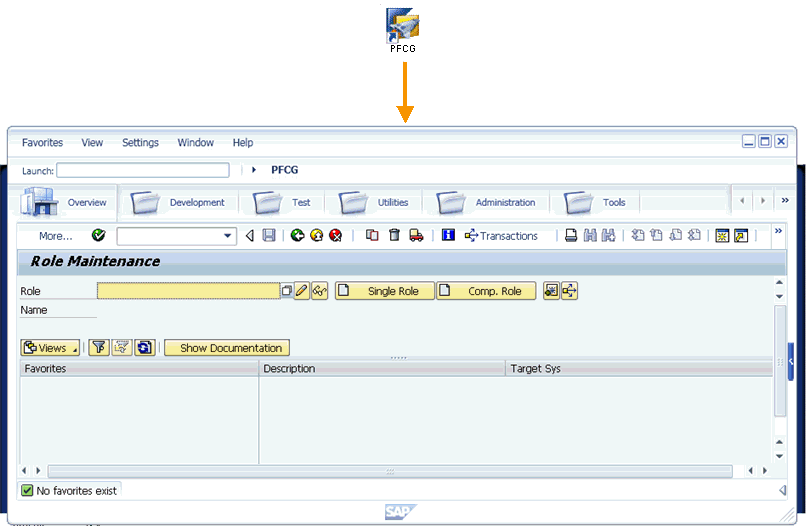Click the Show Documentation button
Screen dimensions: 807x526
(x=227, y=348)
